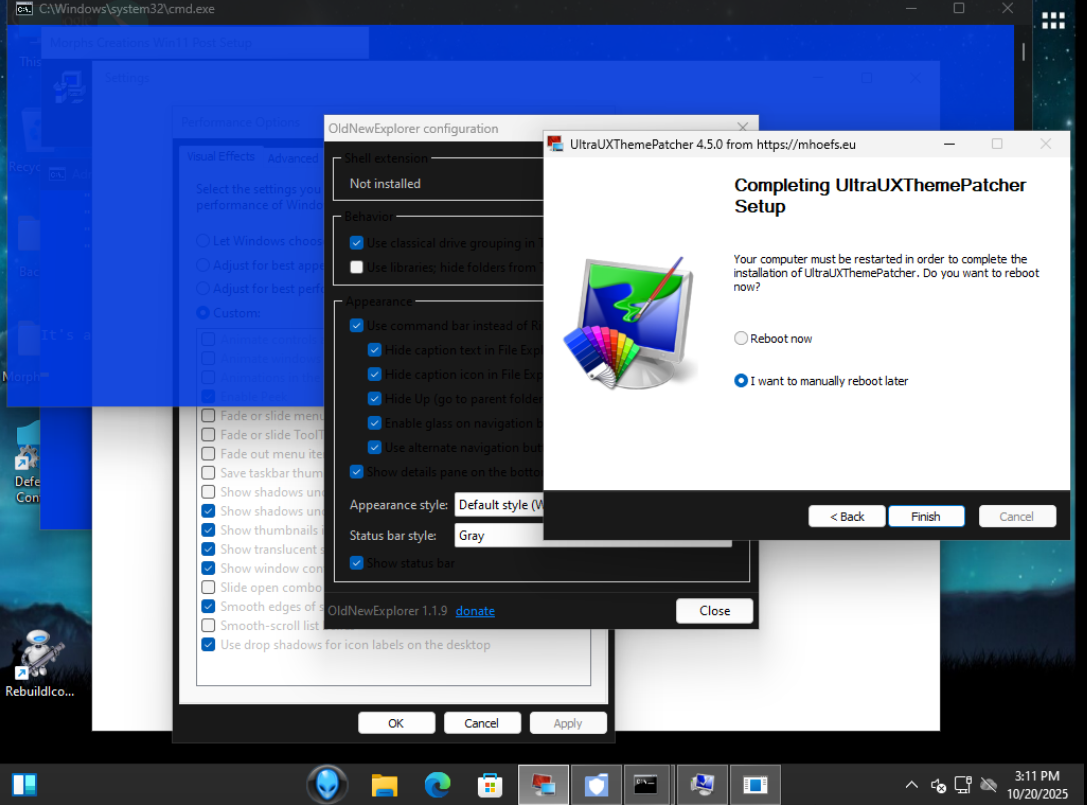1087x805 pixels.
Task: Open the Windows Security shield taskbar icon
Action: tap(596, 785)
